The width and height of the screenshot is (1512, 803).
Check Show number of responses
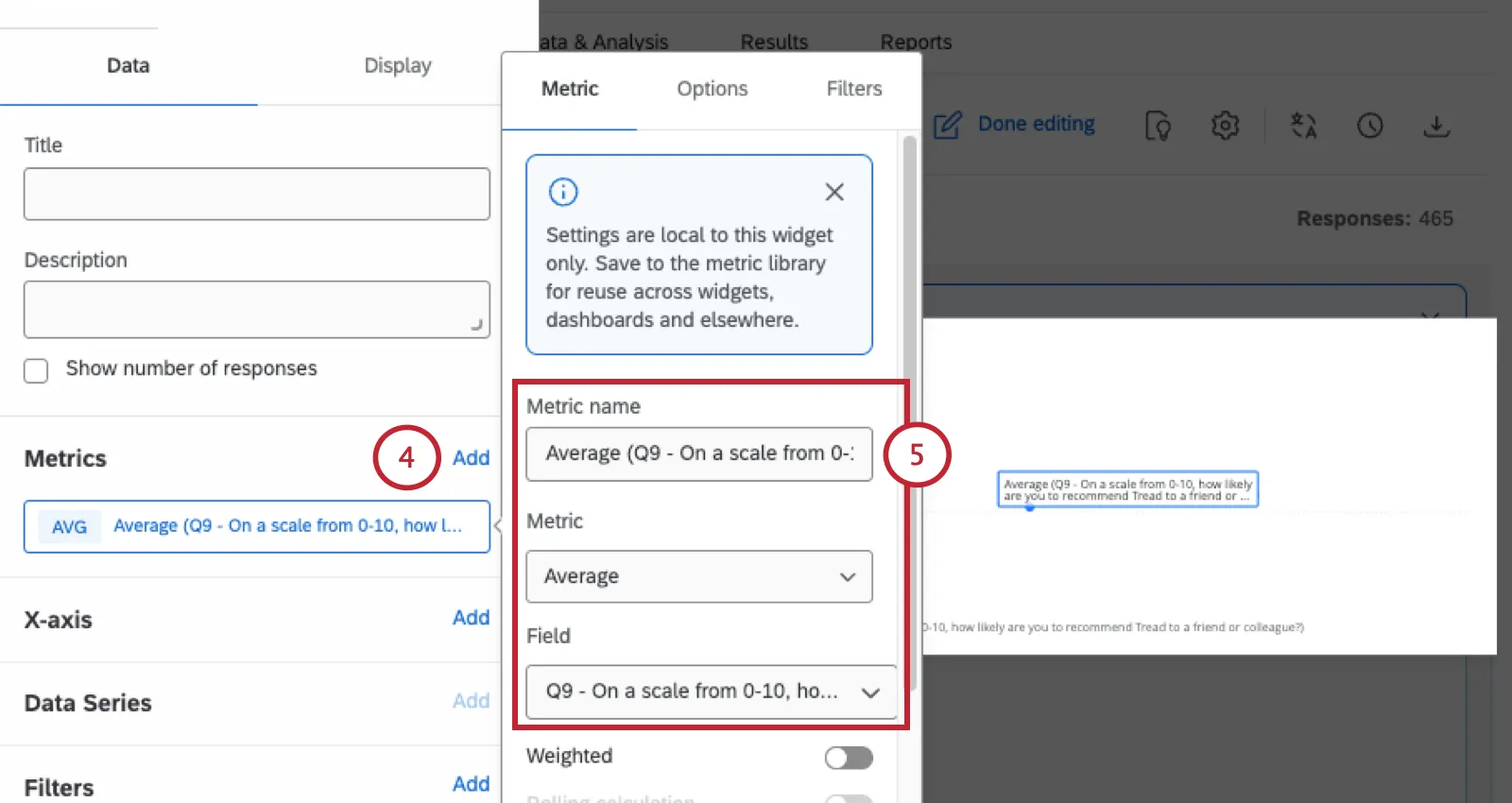(36, 370)
